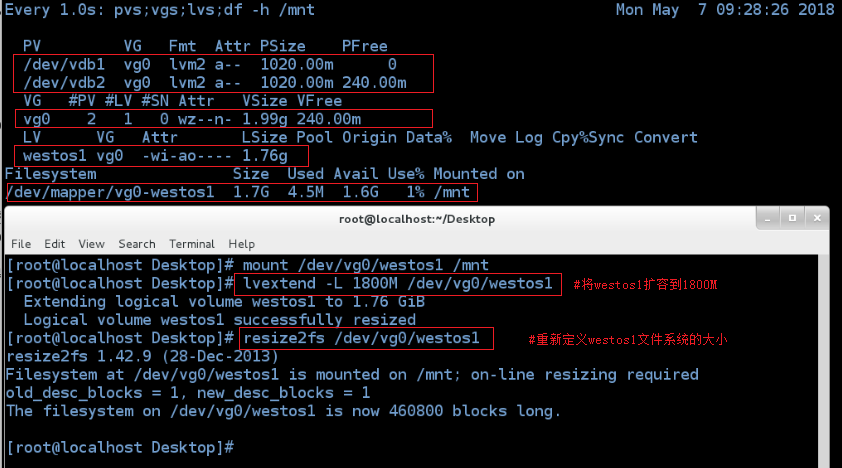Click the 'Every 1.0s: pvs;vgs;lvs;df -h /mnt' header
This screenshot has width=842, height=468.
(x=160, y=10)
